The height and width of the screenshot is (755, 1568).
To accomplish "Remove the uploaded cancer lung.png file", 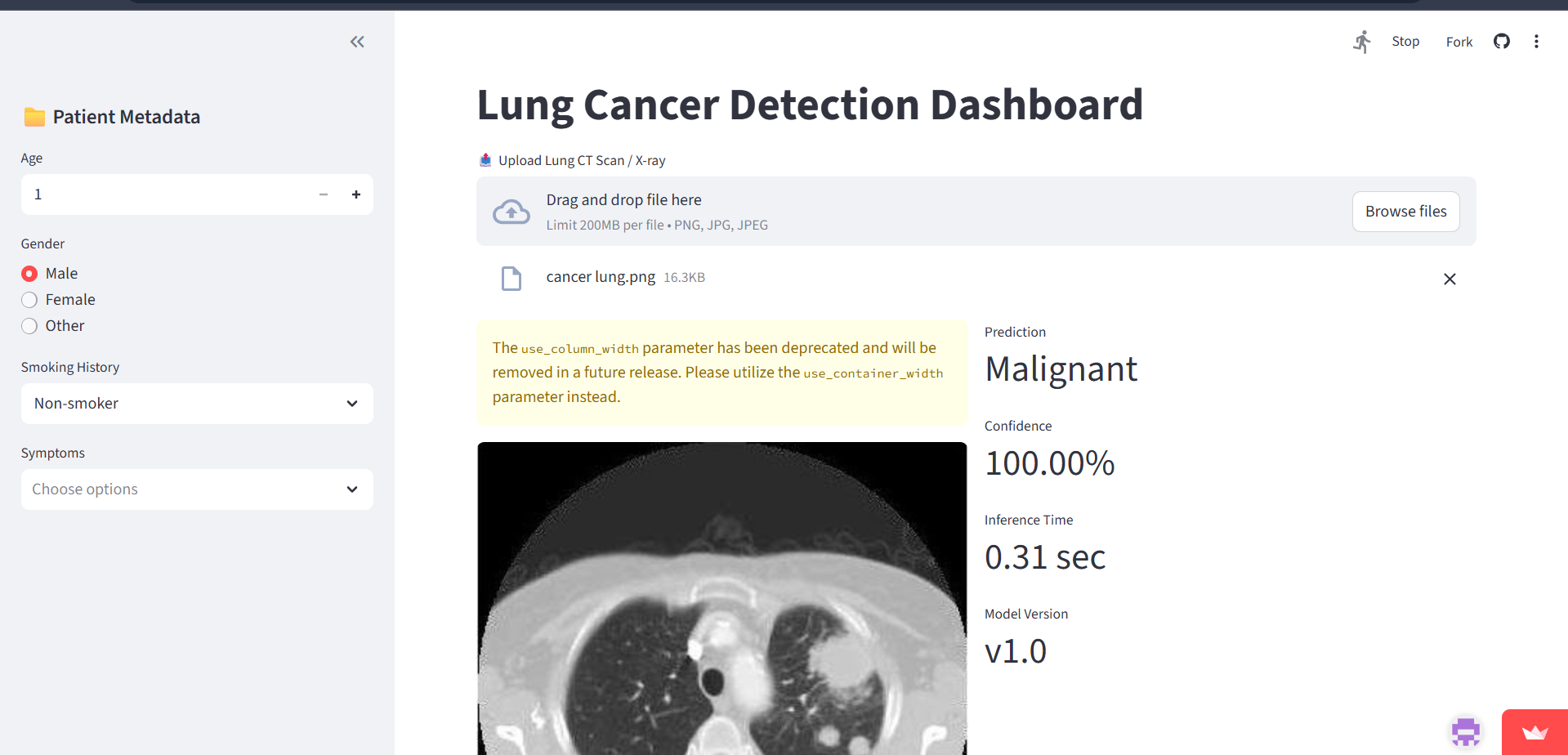I will click(1450, 279).
